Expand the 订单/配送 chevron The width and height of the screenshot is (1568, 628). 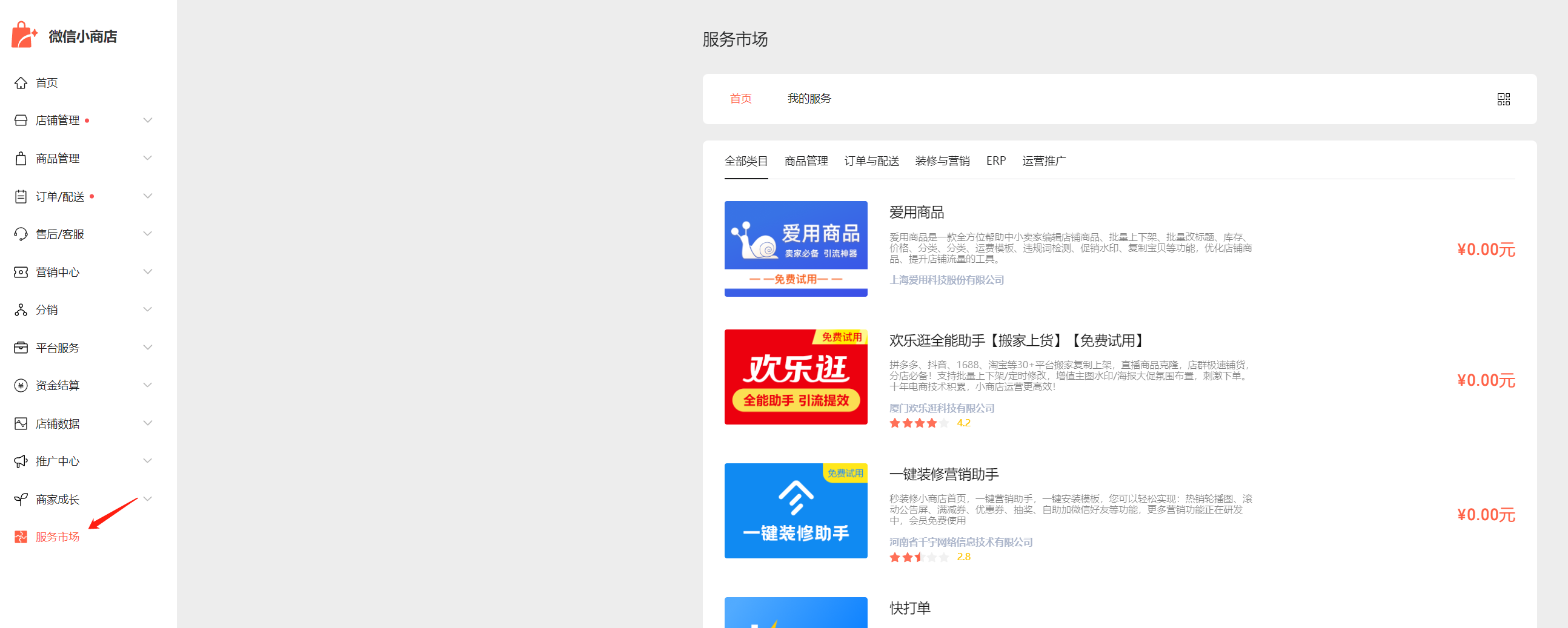(147, 196)
